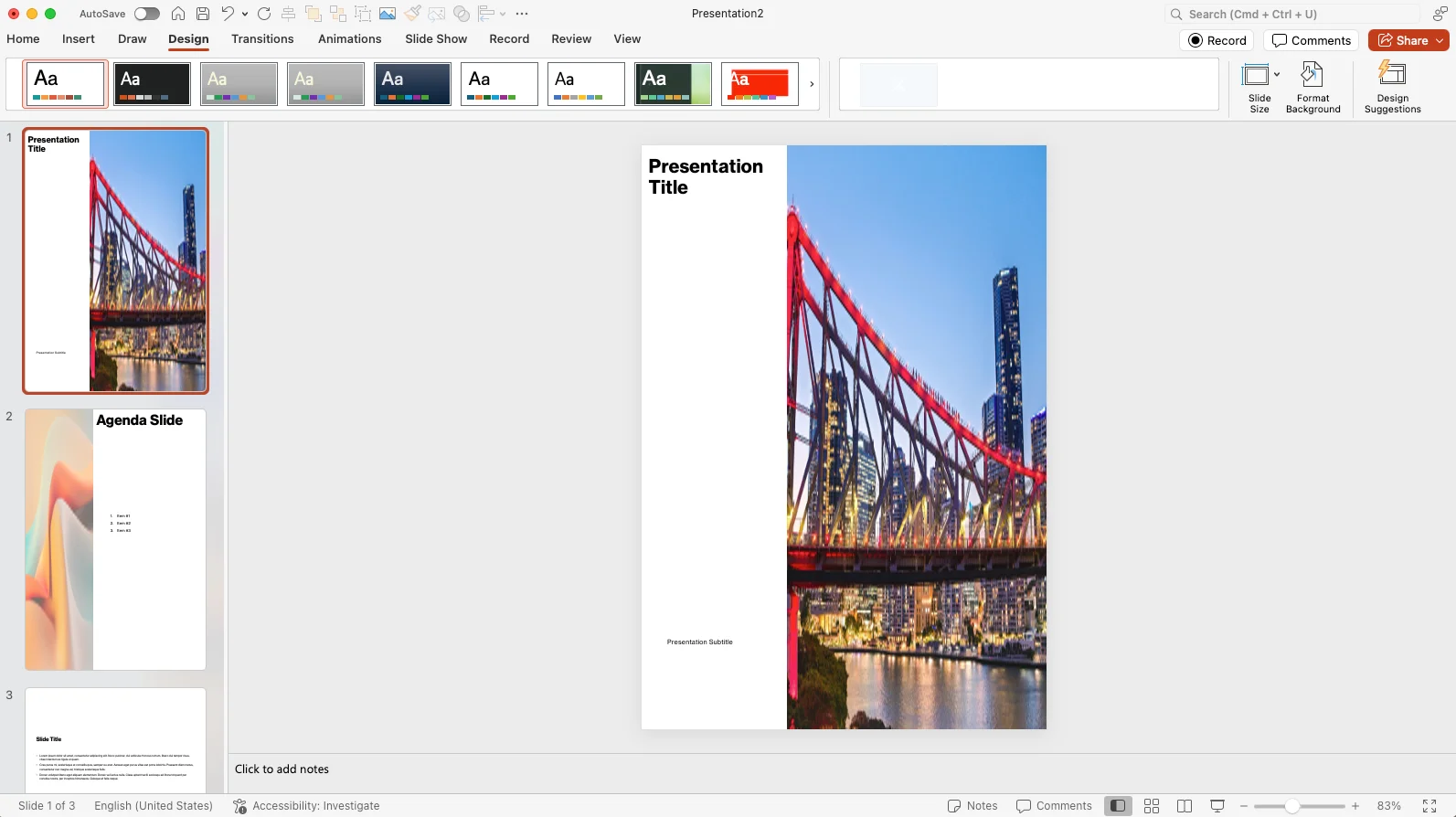Switch to Normal view in status bar
Screen dimensions: 1456x817
point(1117,806)
